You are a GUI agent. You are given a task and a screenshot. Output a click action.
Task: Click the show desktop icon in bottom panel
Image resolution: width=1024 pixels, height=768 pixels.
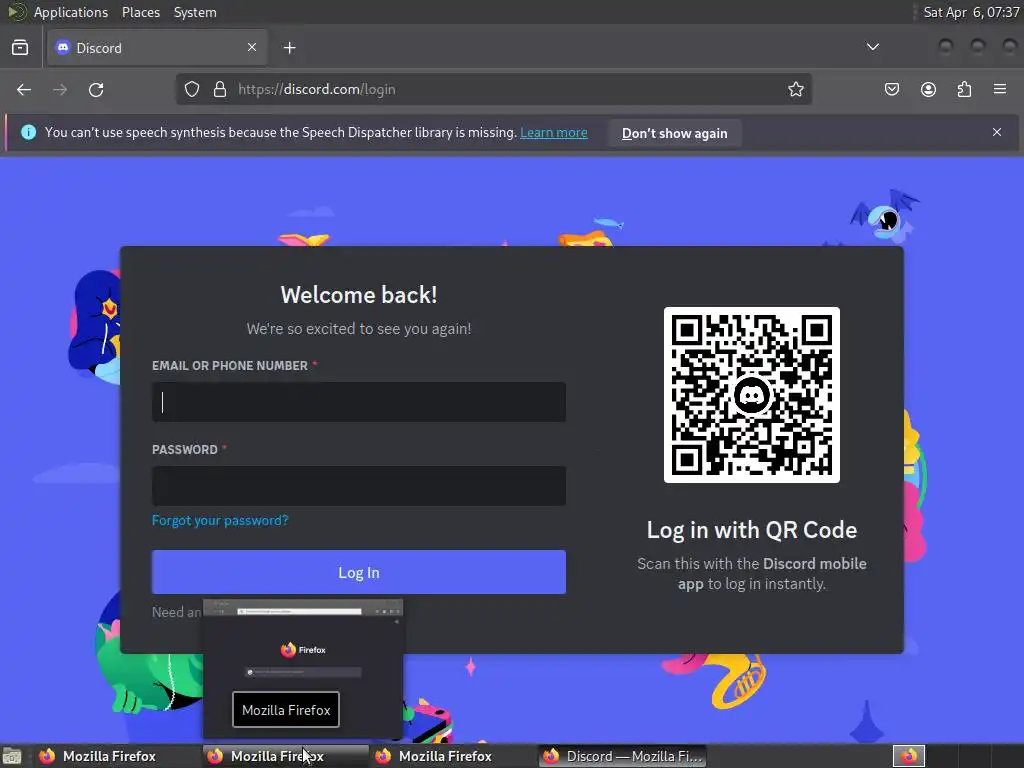click(x=12, y=756)
